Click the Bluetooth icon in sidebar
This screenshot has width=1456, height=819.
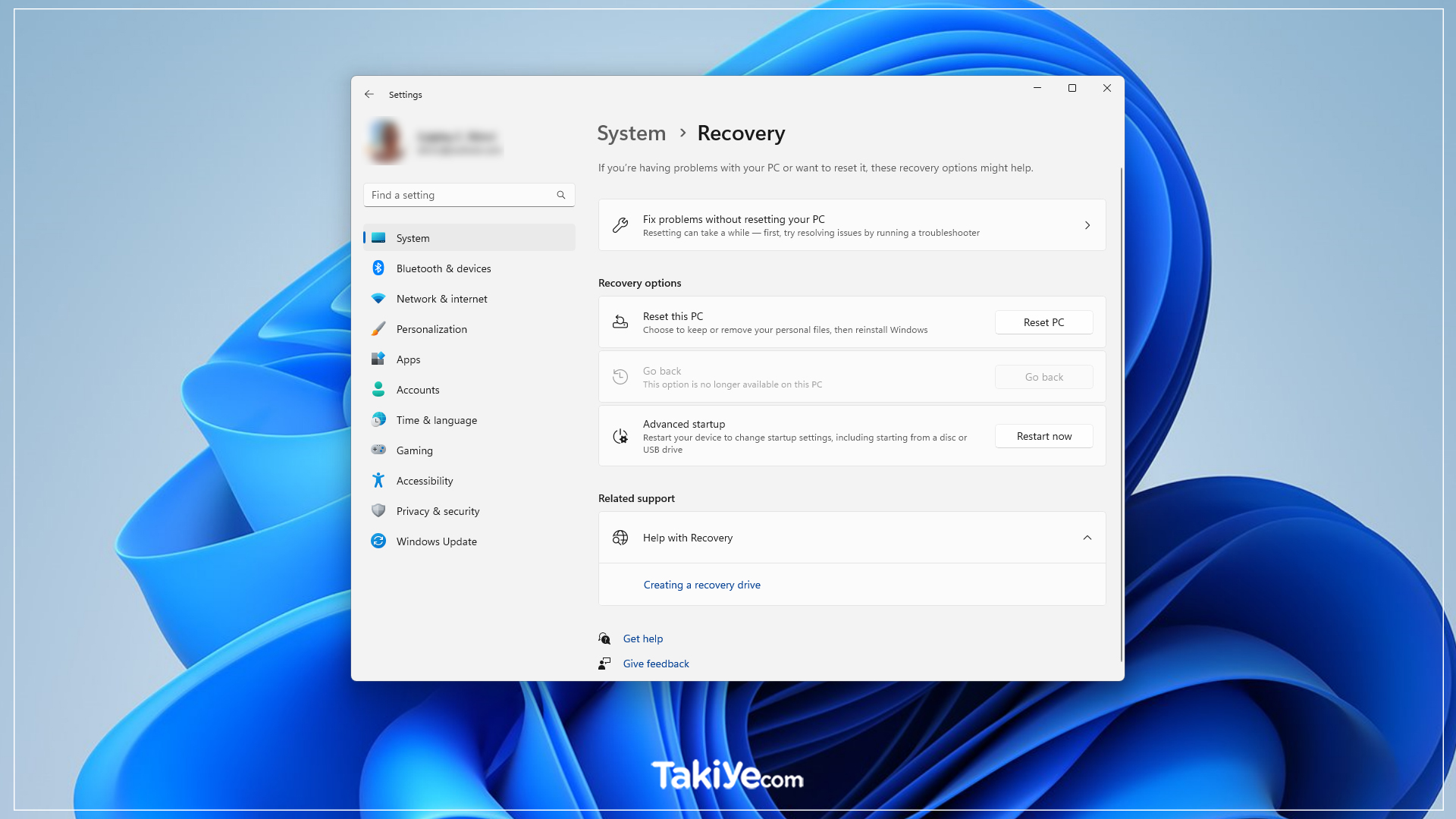point(378,268)
